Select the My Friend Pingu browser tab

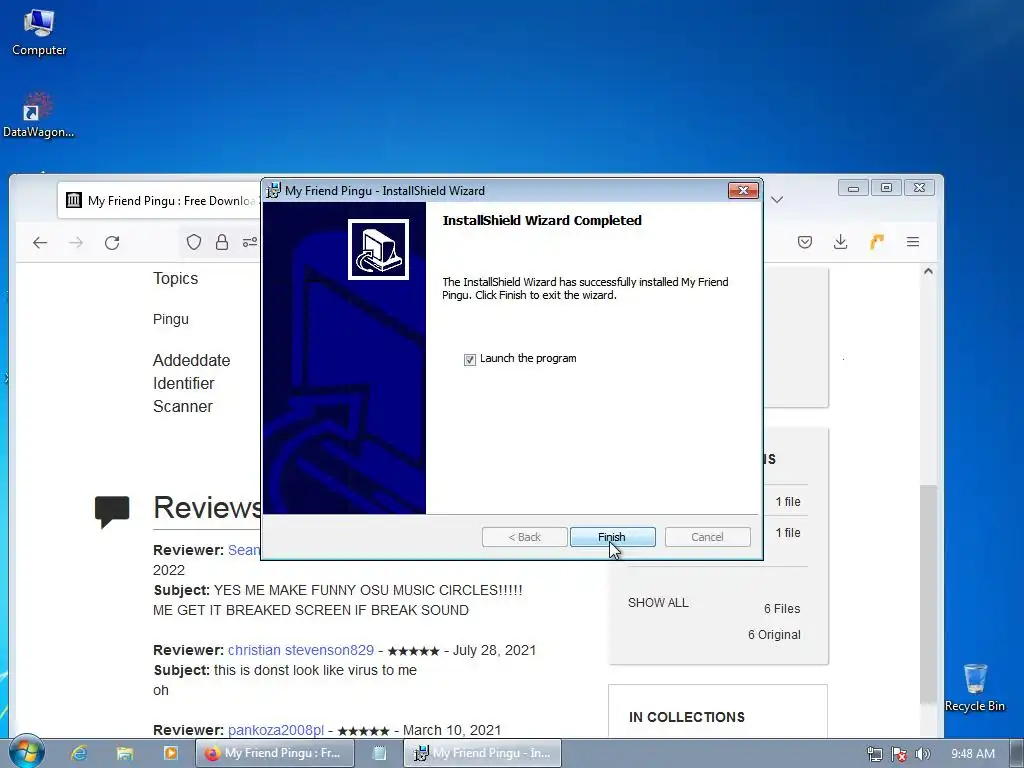pyautogui.click(x=160, y=200)
